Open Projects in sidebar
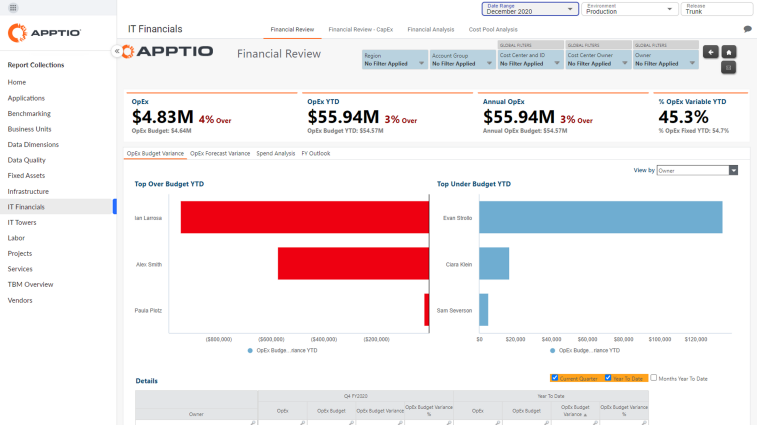The width and height of the screenshot is (757, 425). coord(20,253)
